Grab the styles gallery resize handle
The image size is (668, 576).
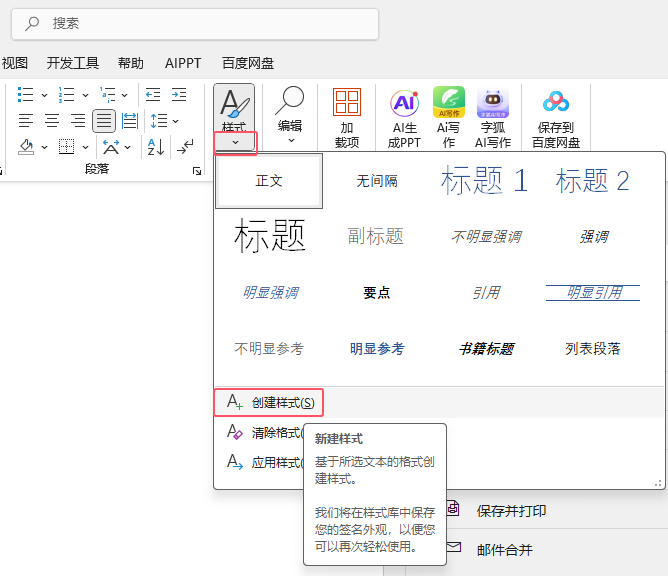click(x=658, y=483)
